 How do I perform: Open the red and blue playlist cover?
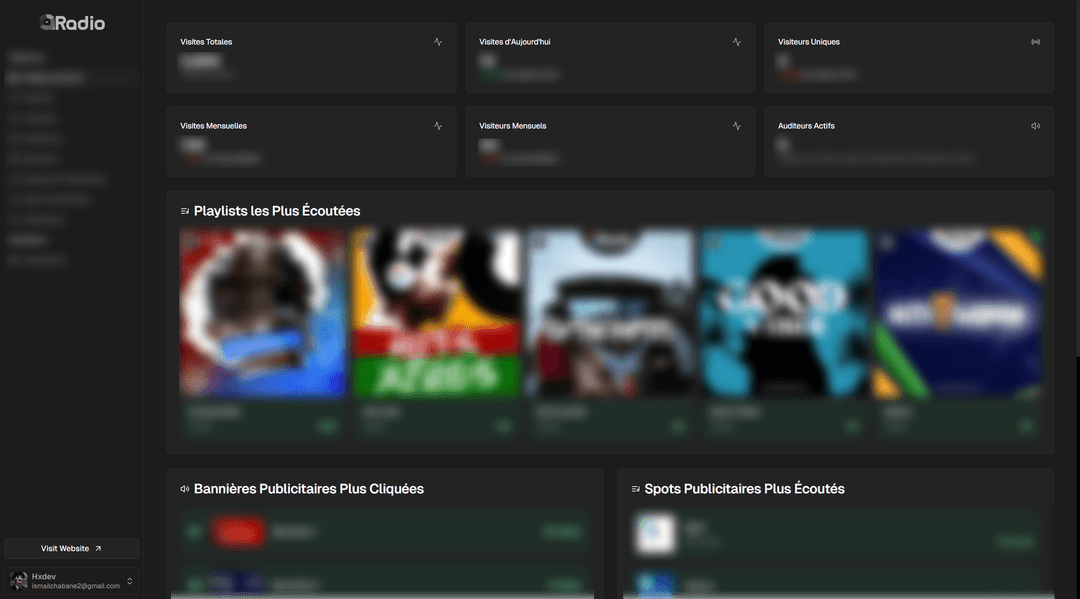coord(263,313)
